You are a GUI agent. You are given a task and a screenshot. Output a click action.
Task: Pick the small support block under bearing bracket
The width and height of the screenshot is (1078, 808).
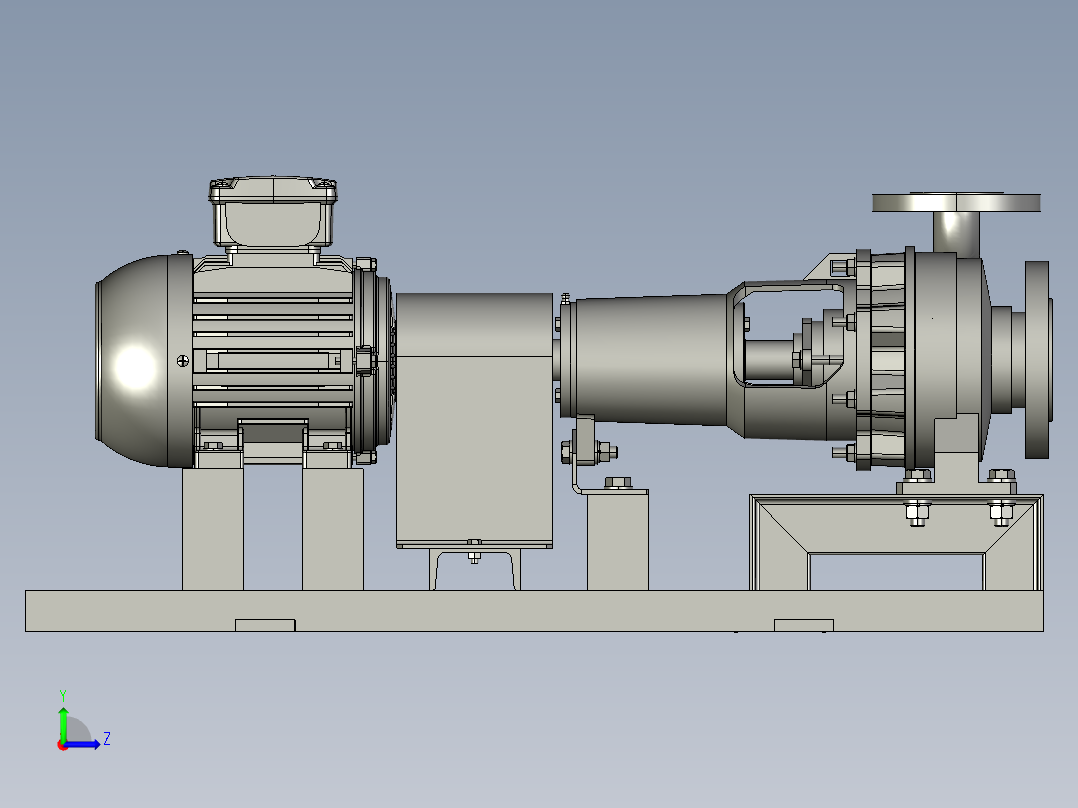(617, 540)
